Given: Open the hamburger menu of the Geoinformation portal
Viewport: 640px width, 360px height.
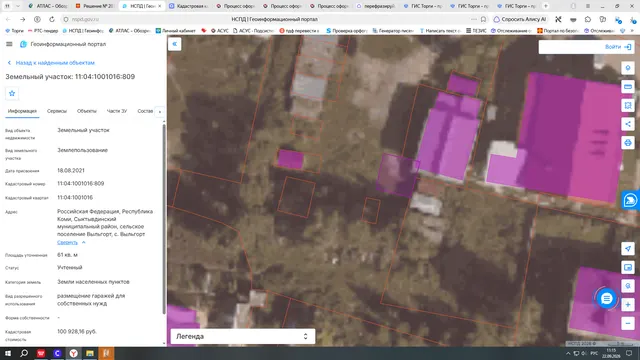Looking at the screenshot, I should (9, 44).
